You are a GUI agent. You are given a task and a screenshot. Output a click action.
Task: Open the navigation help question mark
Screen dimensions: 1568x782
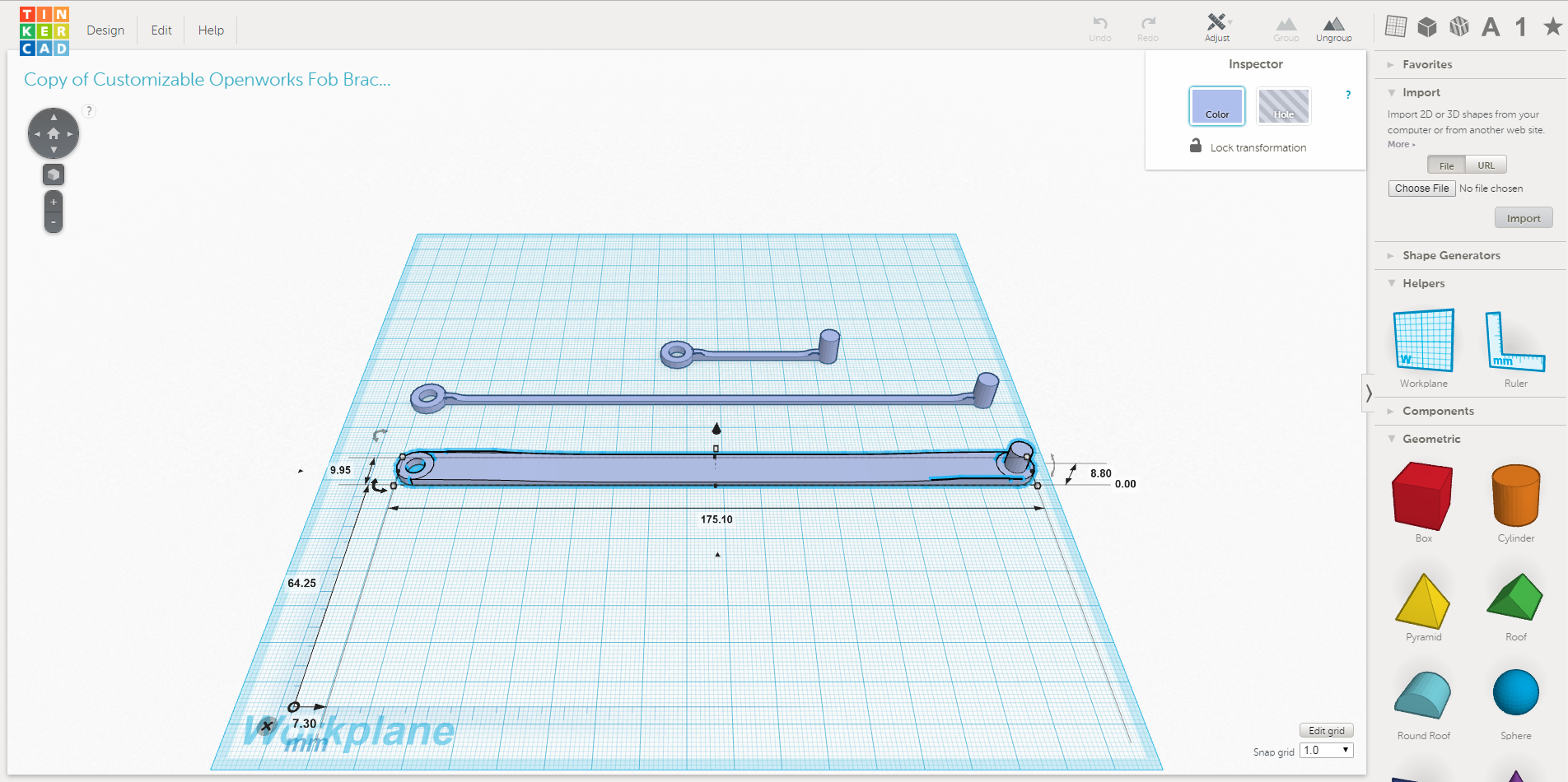click(89, 110)
